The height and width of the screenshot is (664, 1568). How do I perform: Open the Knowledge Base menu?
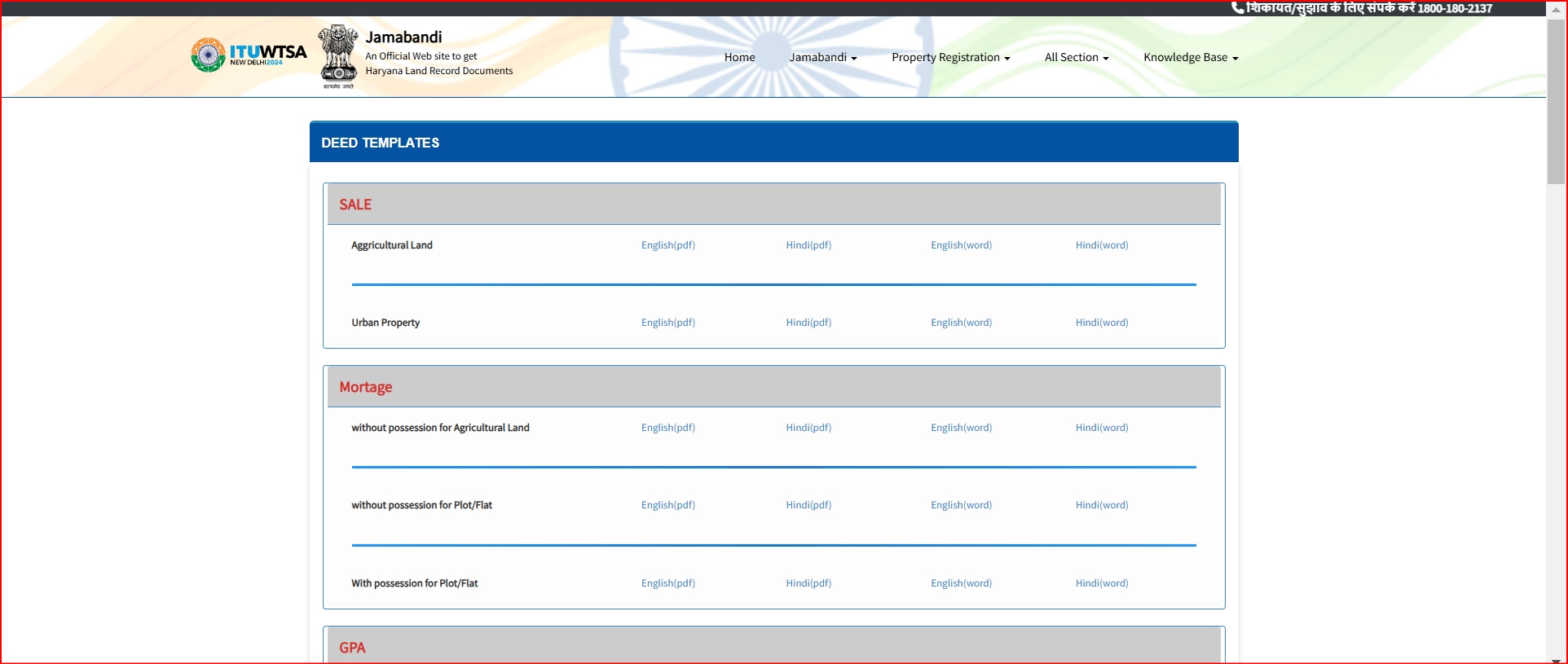1190,57
